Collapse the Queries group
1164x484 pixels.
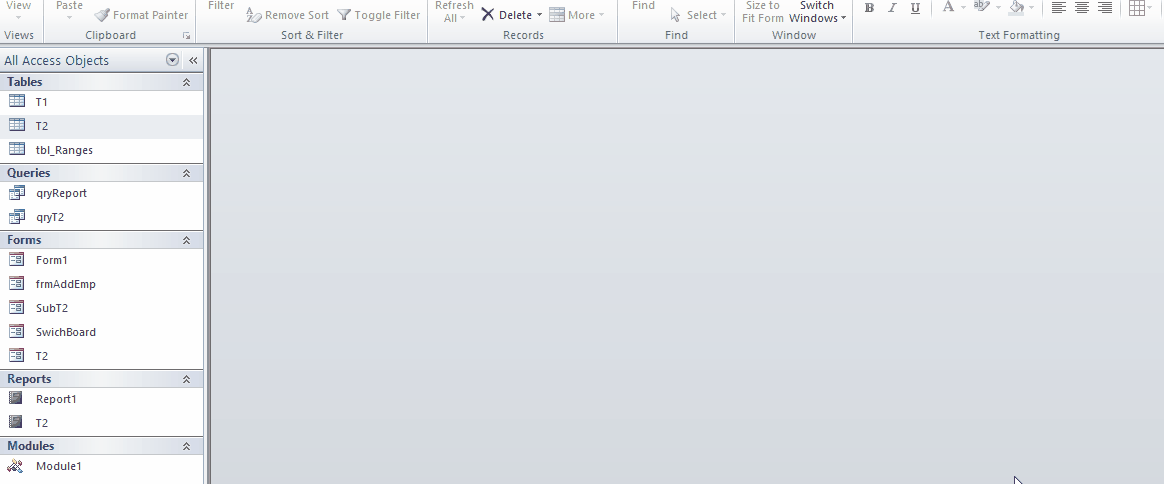coord(186,173)
